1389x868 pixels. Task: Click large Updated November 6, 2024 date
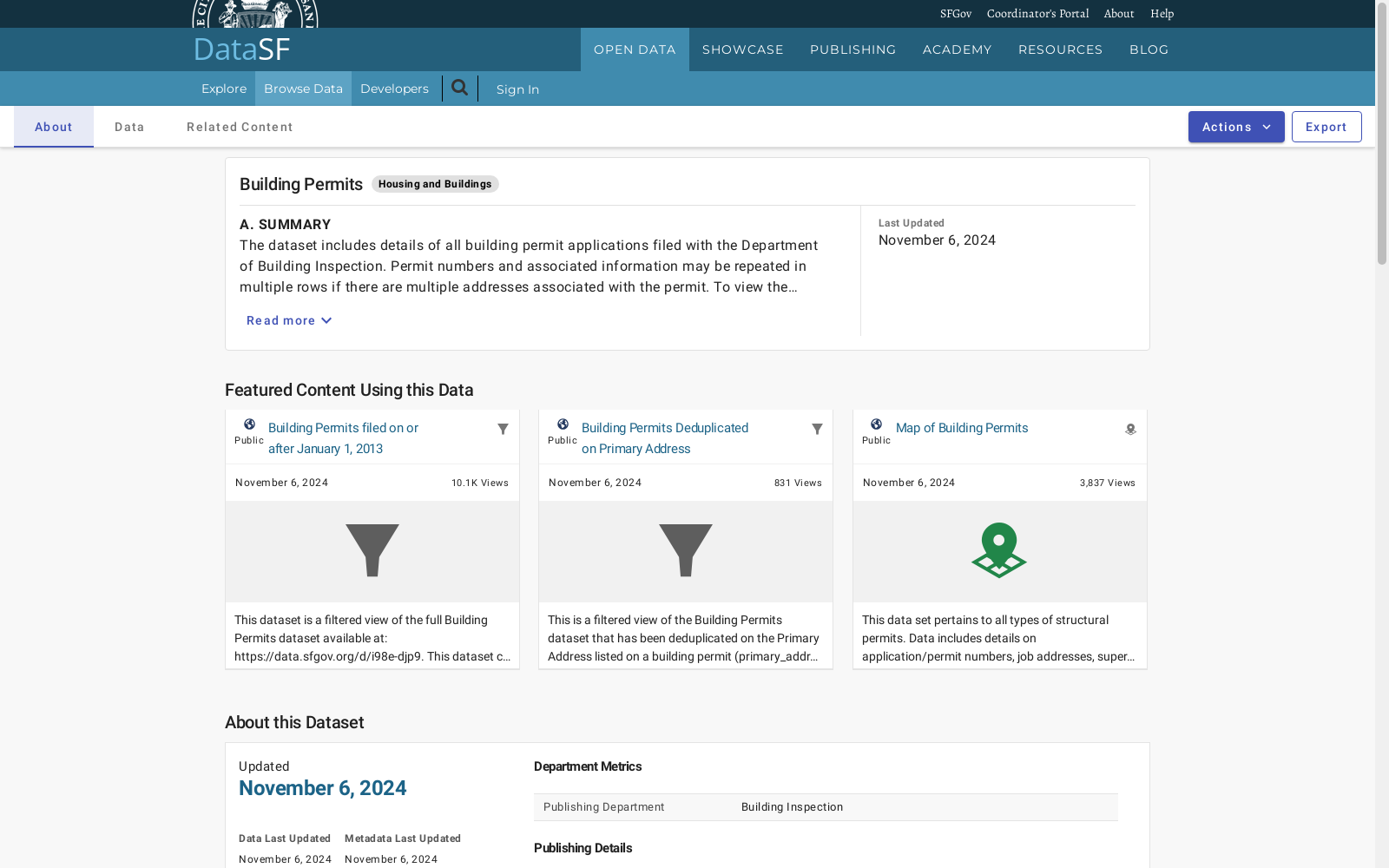(323, 788)
